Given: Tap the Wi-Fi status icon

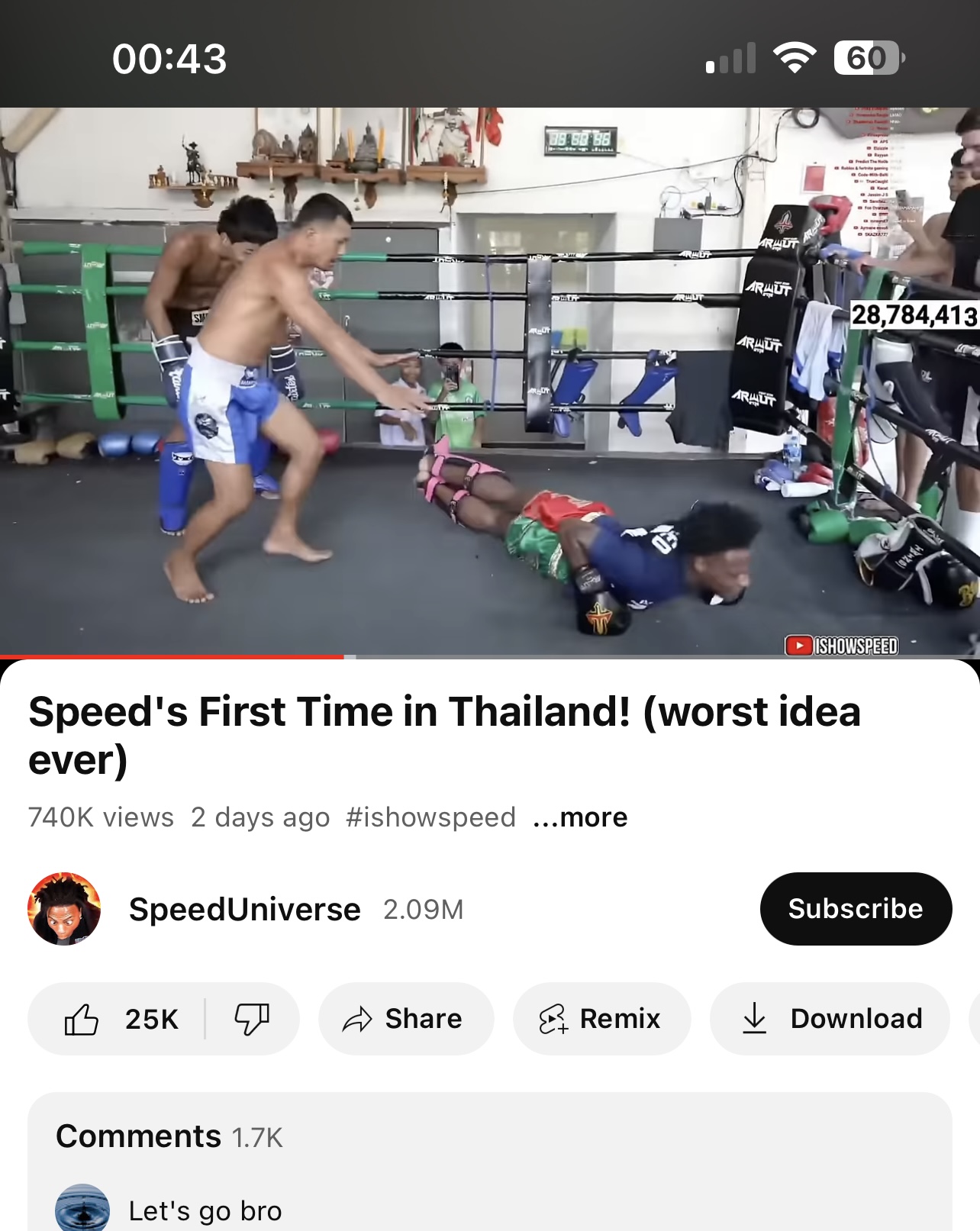Looking at the screenshot, I should (795, 58).
